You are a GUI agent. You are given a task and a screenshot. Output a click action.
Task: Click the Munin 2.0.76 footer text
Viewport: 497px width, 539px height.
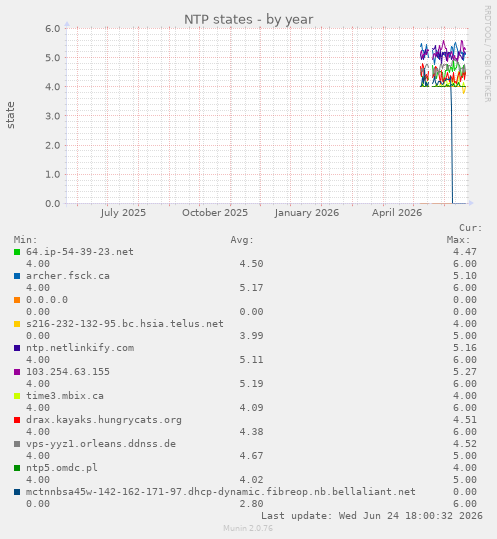point(248,528)
